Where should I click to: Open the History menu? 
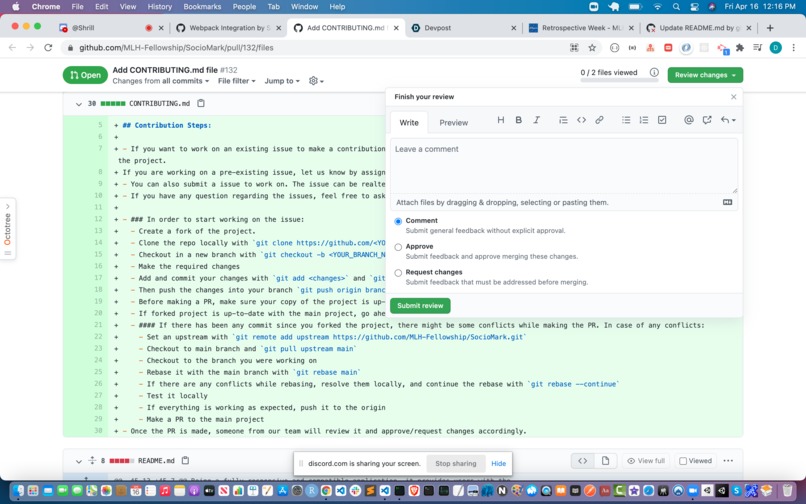coord(160,7)
